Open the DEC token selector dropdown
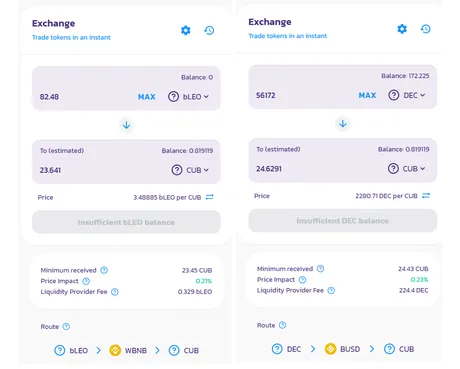This screenshot has width=460, height=369. (407, 95)
